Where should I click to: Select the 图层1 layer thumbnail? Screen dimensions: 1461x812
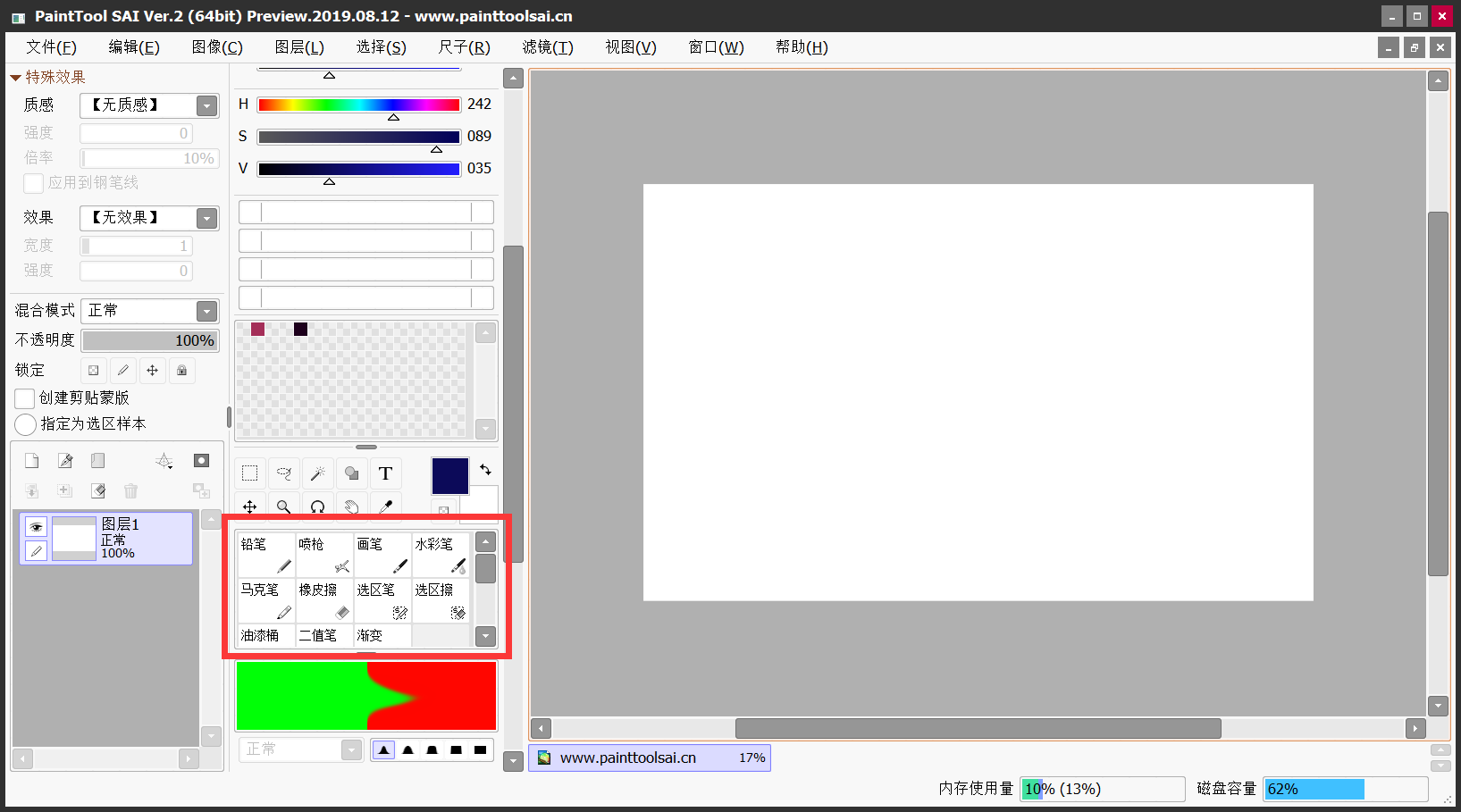tap(74, 539)
